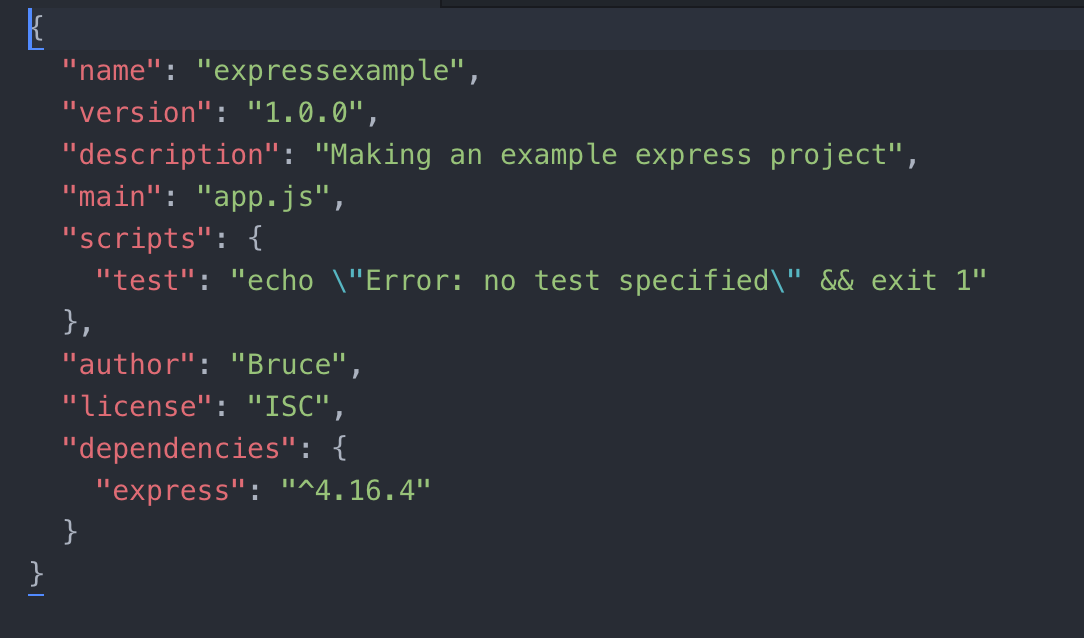Click the "test" key
1084x638 pixels.
146,281
